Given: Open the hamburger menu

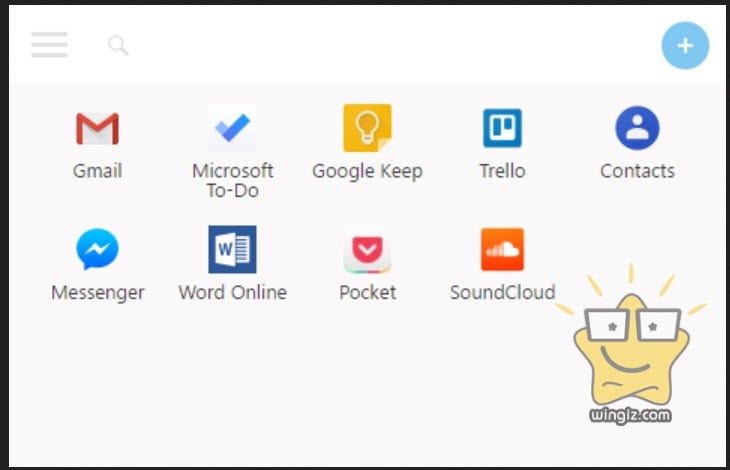Looking at the screenshot, I should pos(49,45).
